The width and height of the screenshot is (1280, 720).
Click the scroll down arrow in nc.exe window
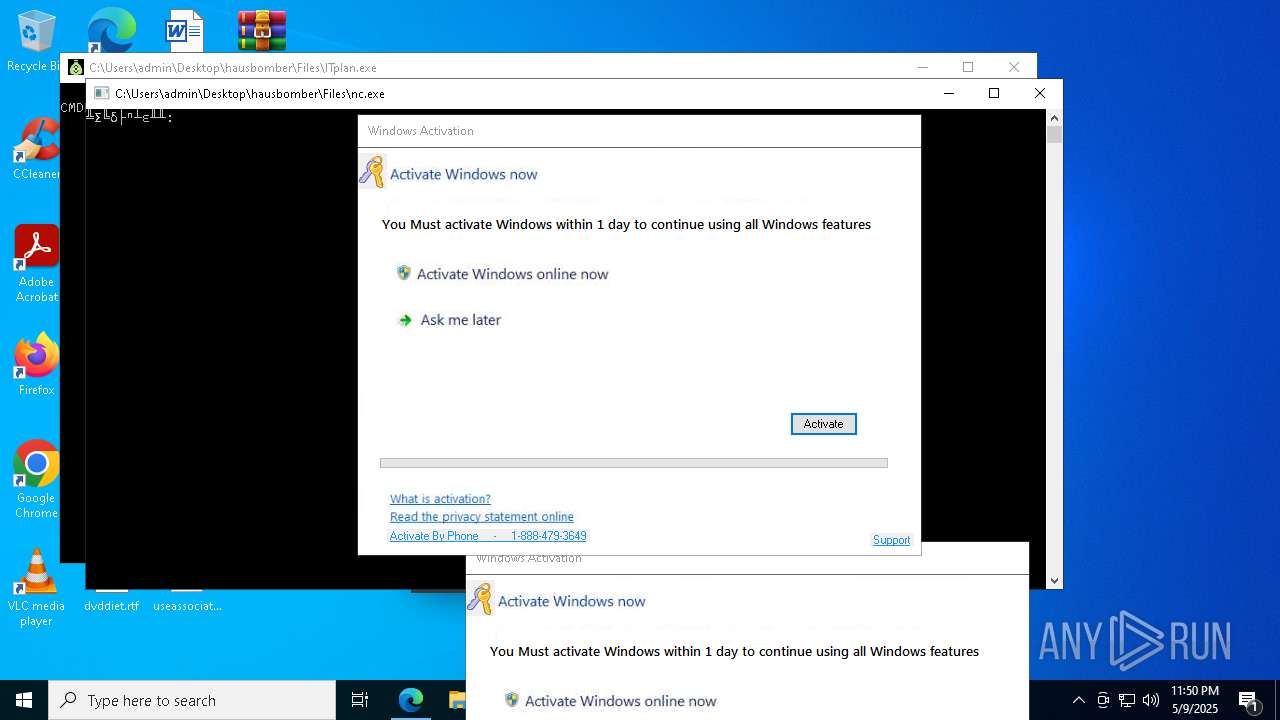pos(1054,580)
